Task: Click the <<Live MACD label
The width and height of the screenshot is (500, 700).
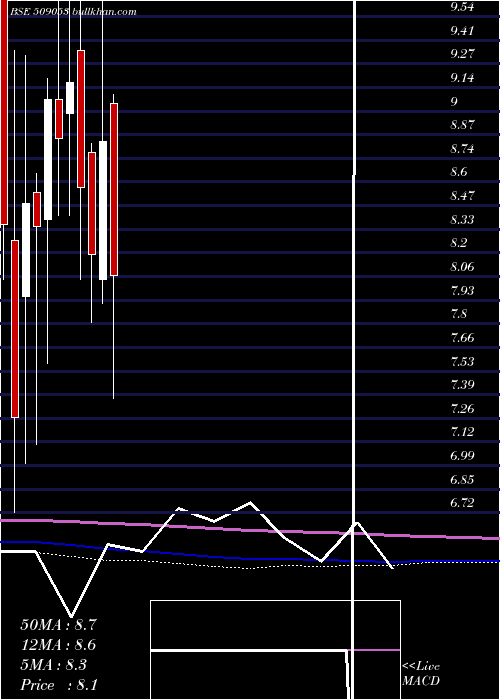Action: coord(421,673)
